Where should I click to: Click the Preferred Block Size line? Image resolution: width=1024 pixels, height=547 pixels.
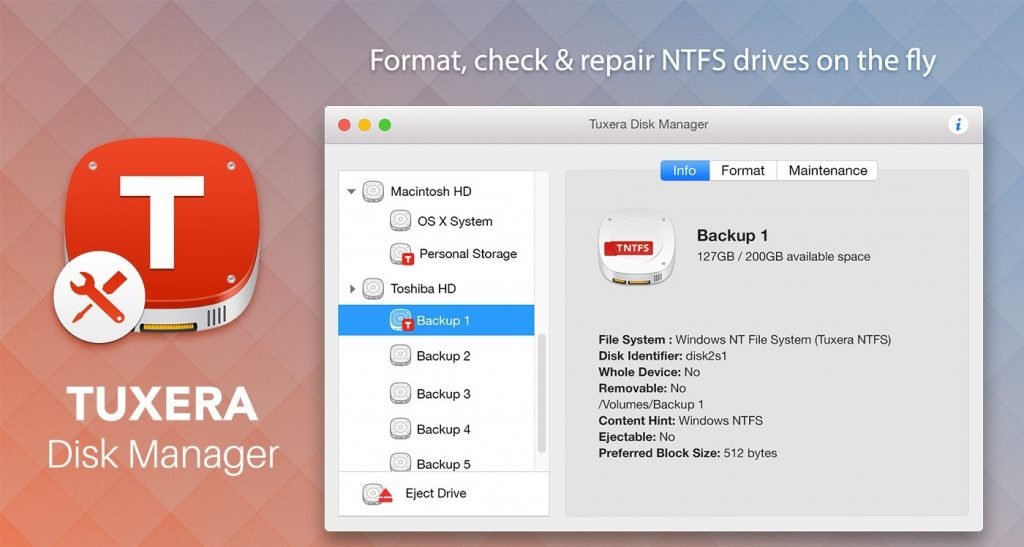tap(688, 453)
